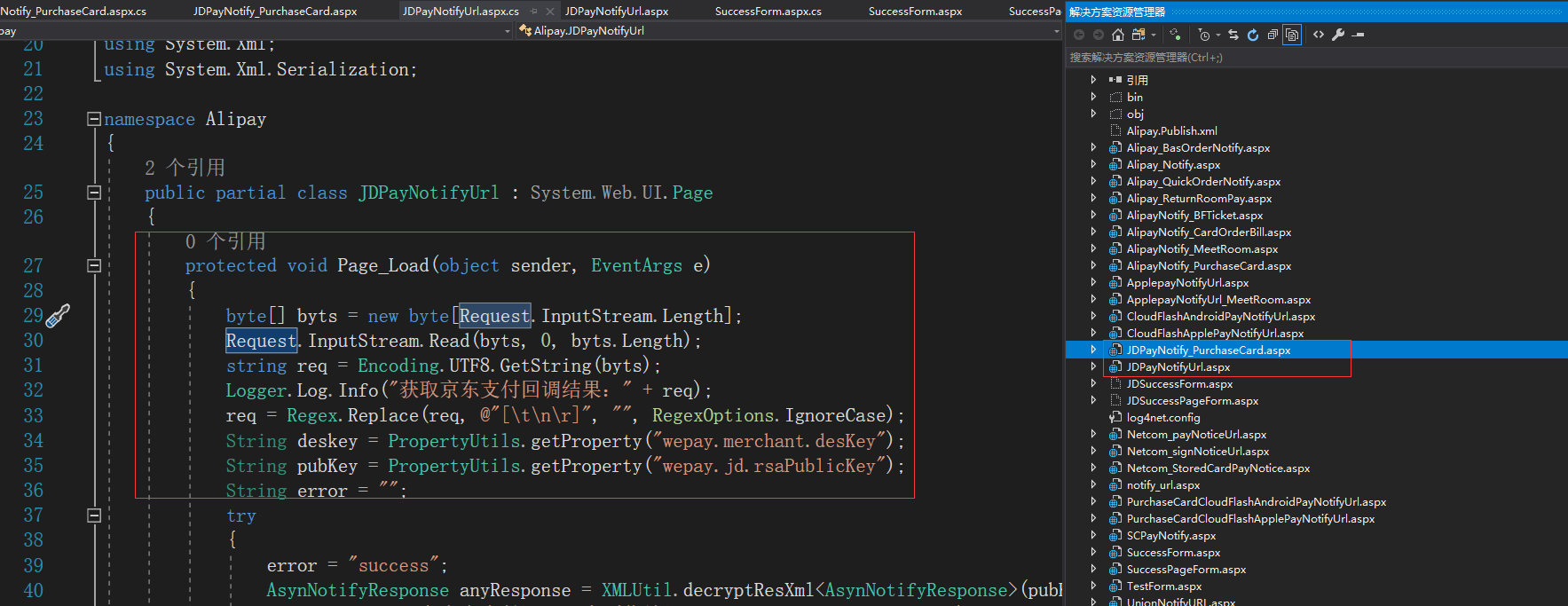
Task: Expand the 引用 references node
Action: pyautogui.click(x=1093, y=80)
